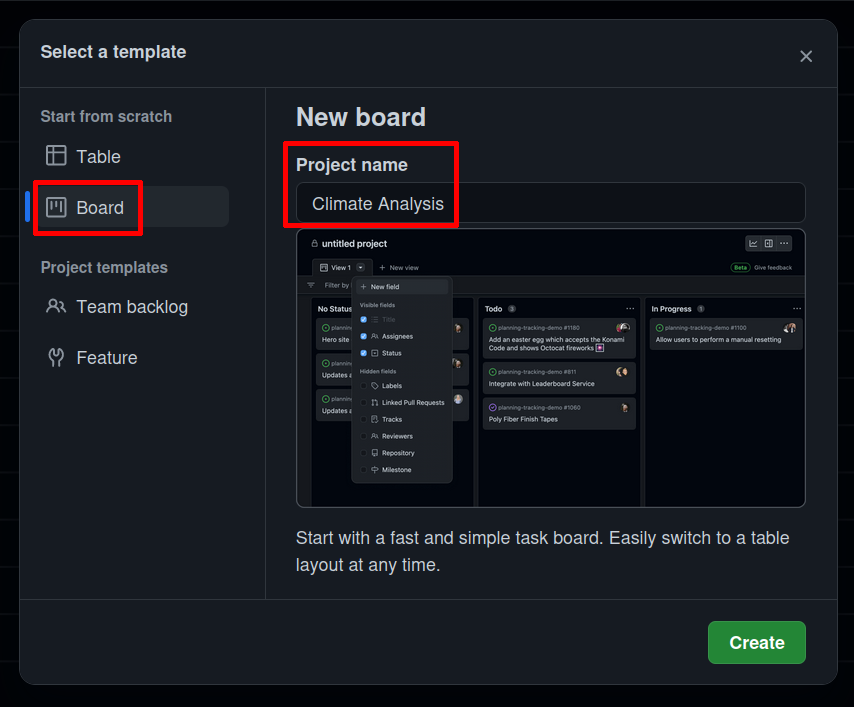Open the ellipsis menu on the Todo column
This screenshot has width=854, height=707.
[629, 308]
